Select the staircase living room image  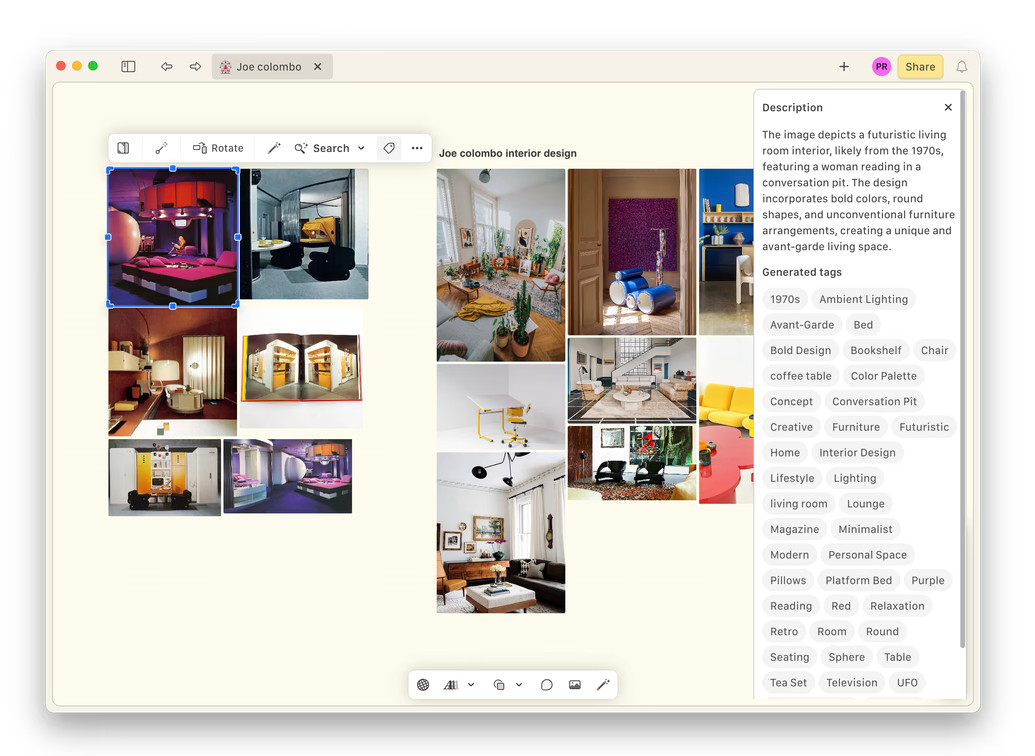(632, 380)
